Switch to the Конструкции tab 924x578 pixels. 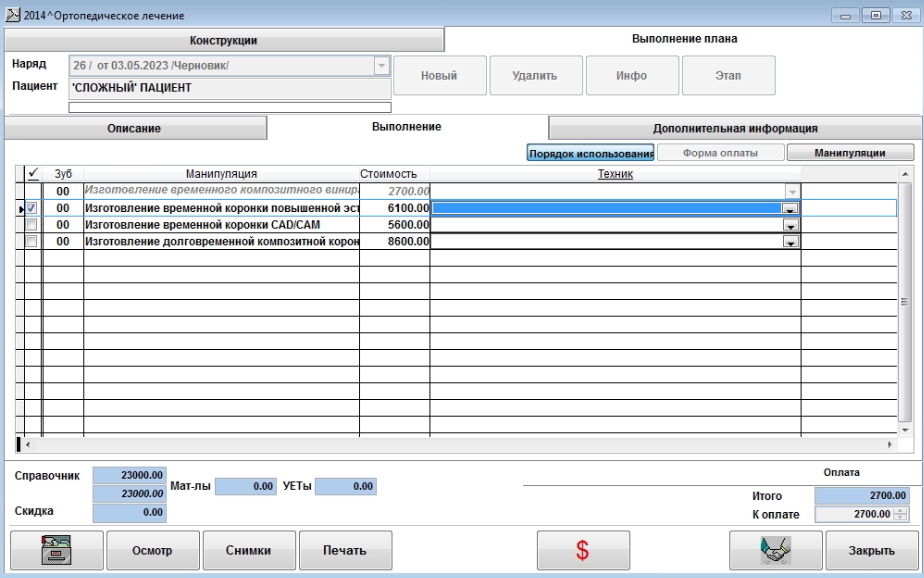pos(224,40)
